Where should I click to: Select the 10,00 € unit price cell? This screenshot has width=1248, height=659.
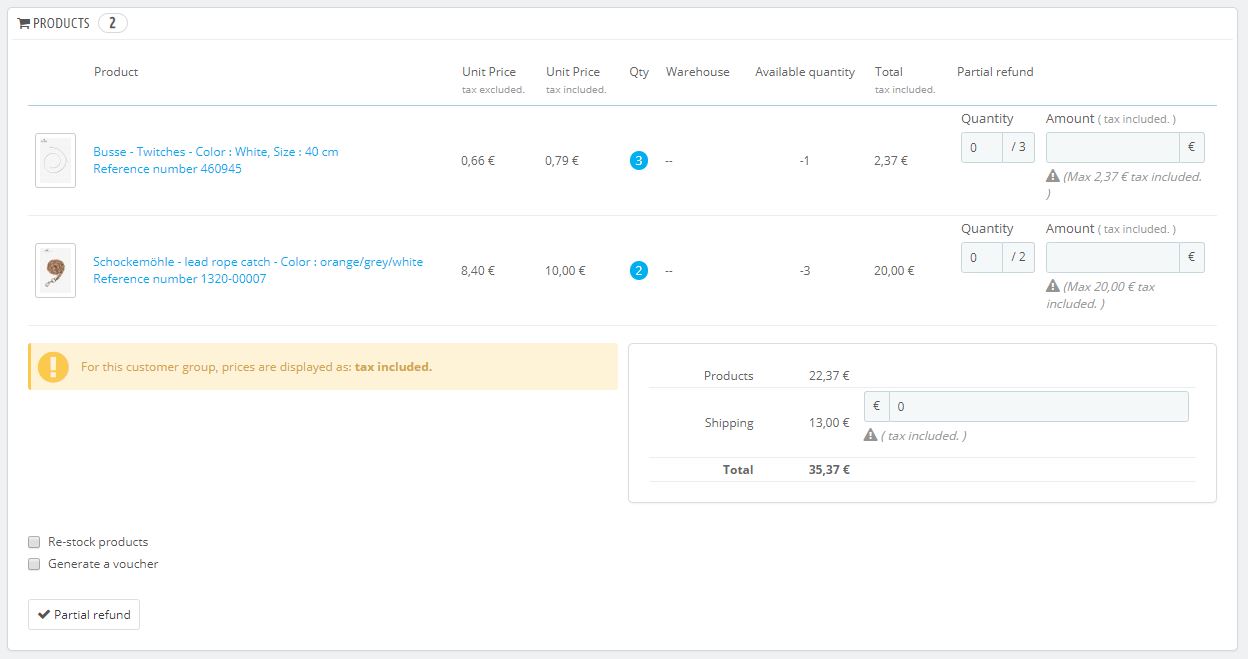pyautogui.click(x=565, y=270)
